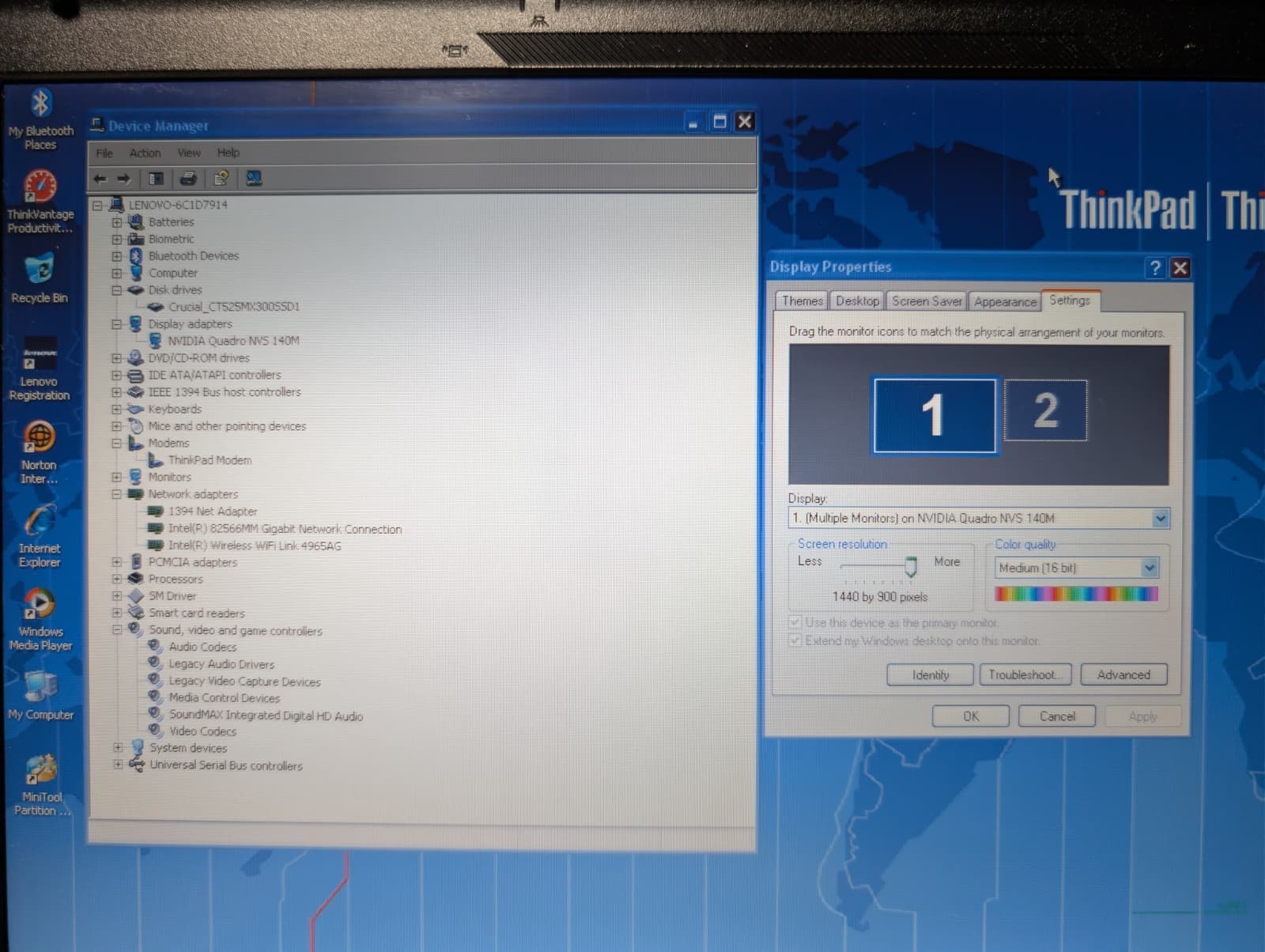Image resolution: width=1265 pixels, height=952 pixels.
Task: Click the disabled Apply button
Action: point(1142,716)
